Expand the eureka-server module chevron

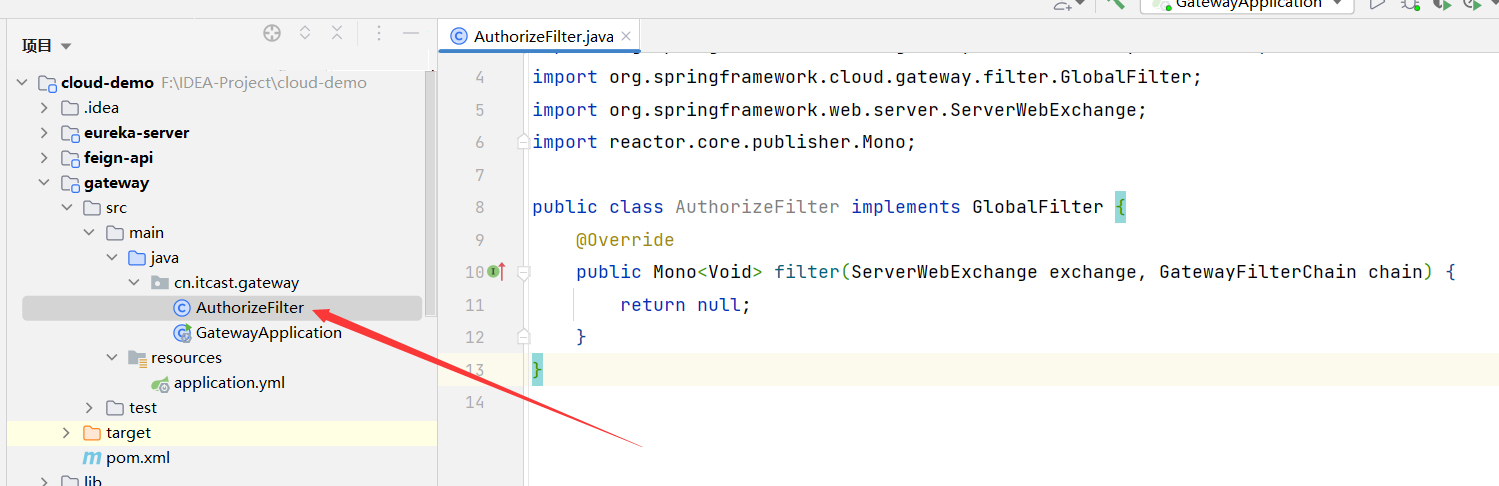click(x=44, y=133)
